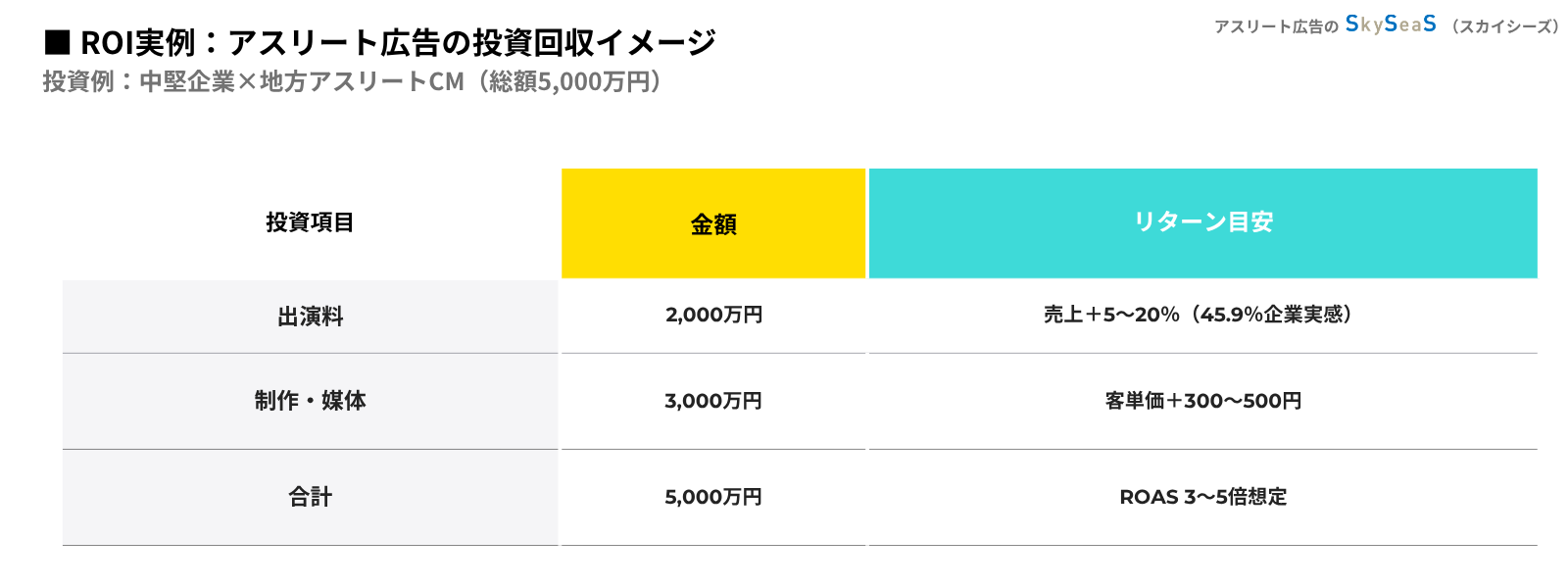
Task: Select the ROI実例 text in the title
Action: [x=138, y=43]
